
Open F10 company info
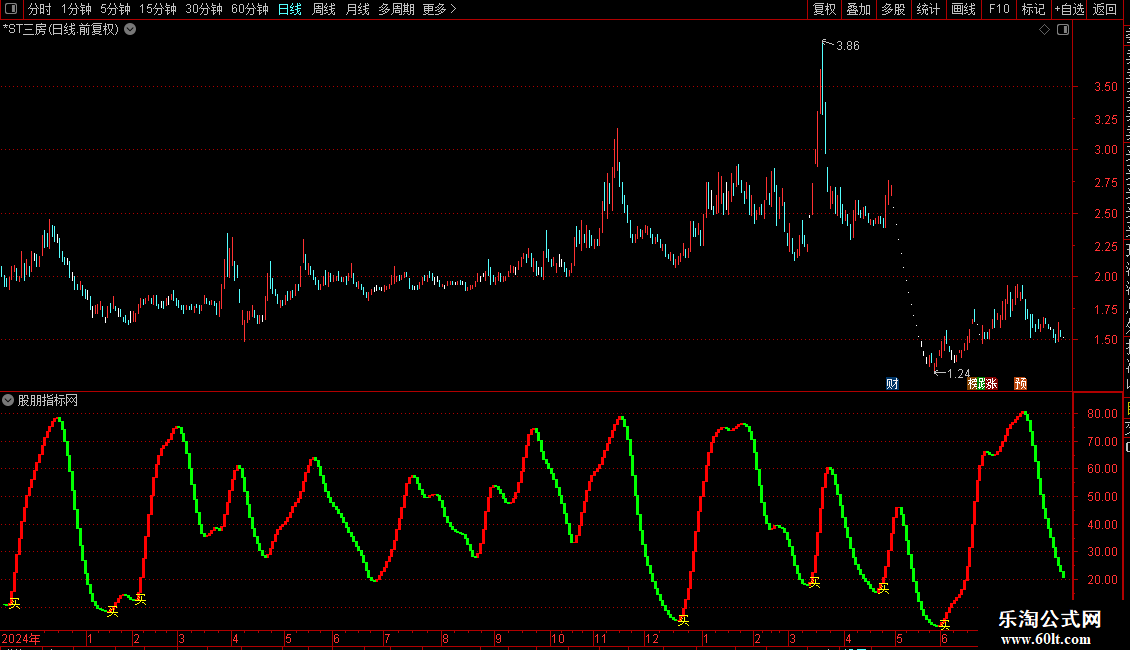[x=999, y=9]
